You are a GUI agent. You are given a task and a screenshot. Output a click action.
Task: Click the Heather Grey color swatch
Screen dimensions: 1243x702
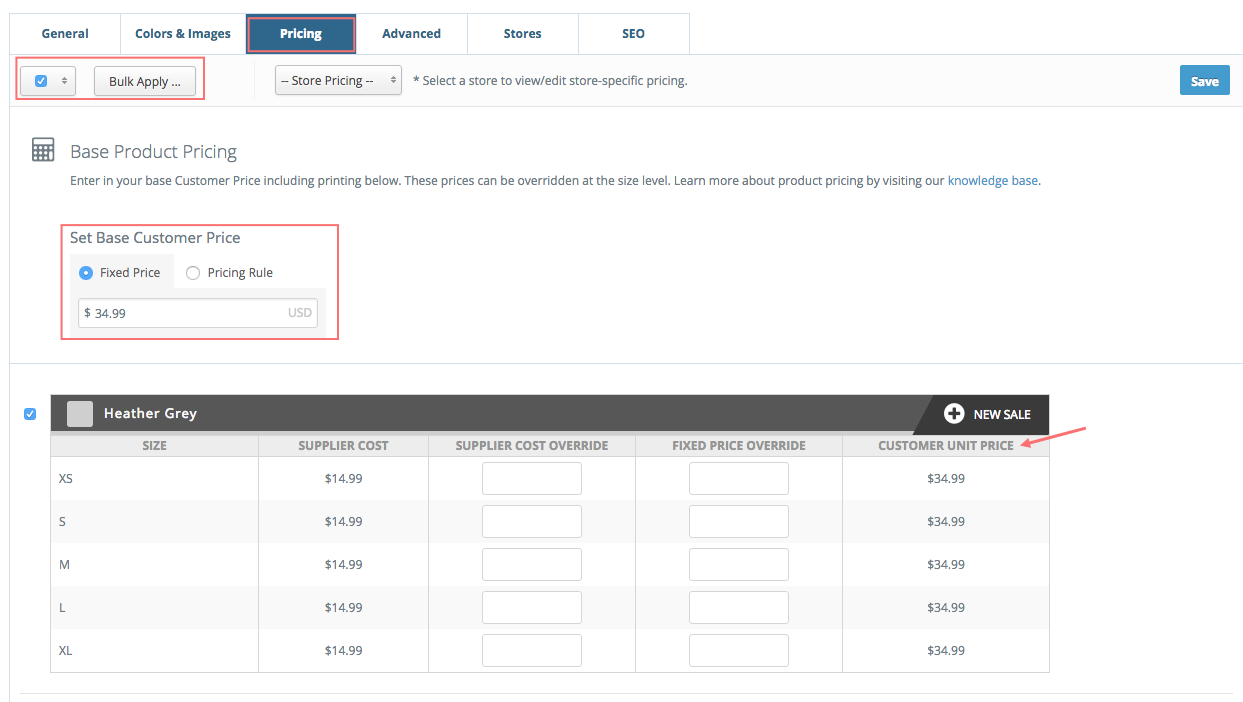coord(80,414)
